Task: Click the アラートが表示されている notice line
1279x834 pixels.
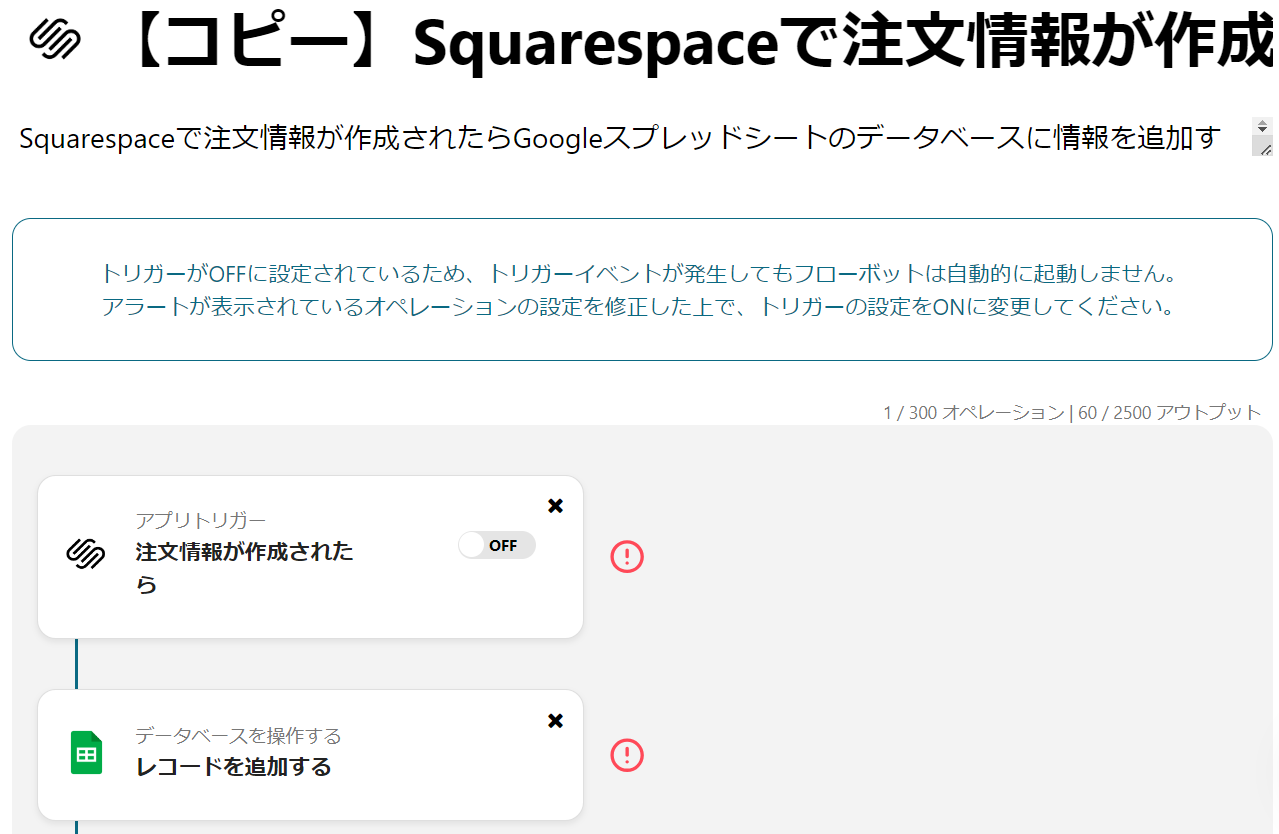Action: [639, 307]
